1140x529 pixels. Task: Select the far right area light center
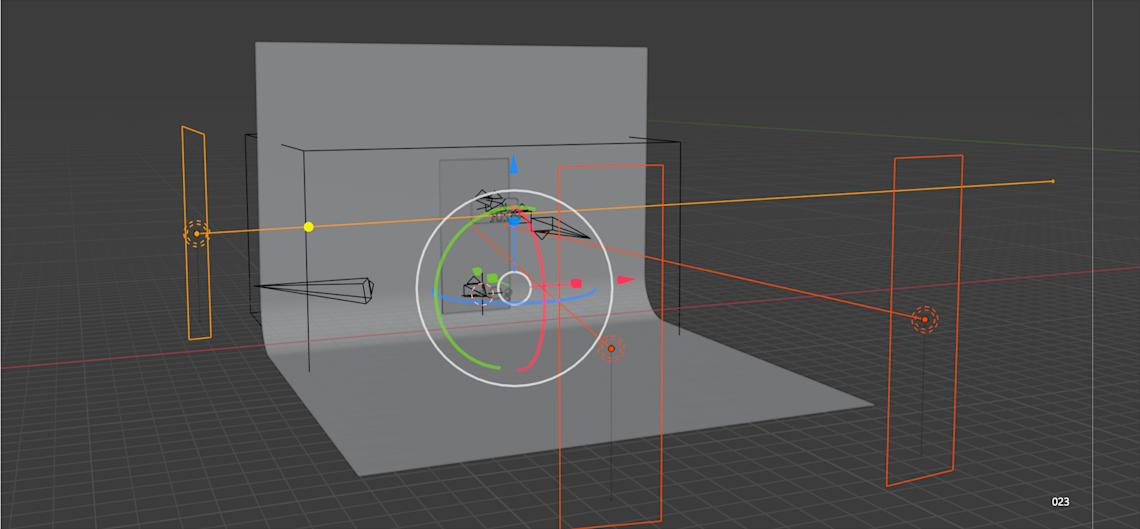(x=925, y=320)
